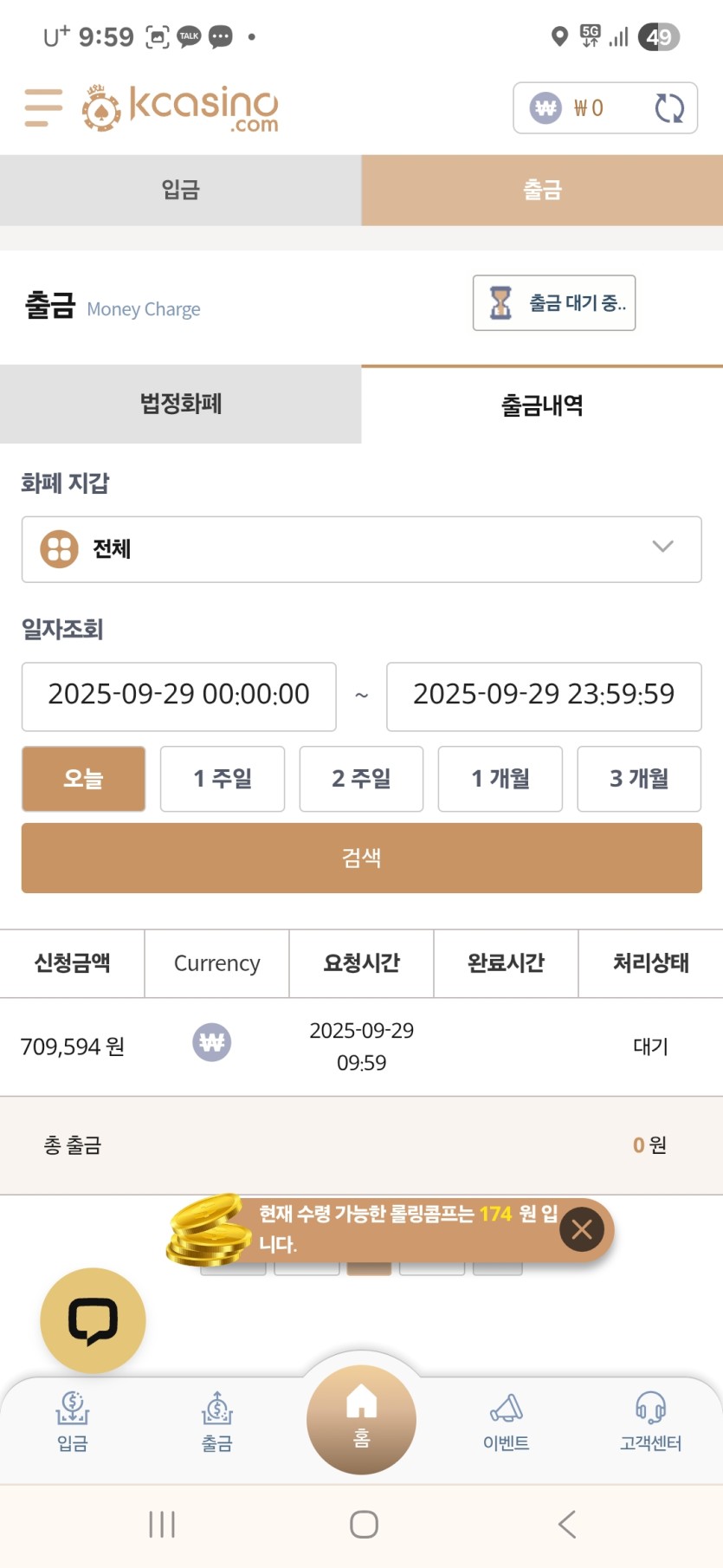Select the 1 주일 date range option
This screenshot has height=1568, width=723.
[223, 779]
